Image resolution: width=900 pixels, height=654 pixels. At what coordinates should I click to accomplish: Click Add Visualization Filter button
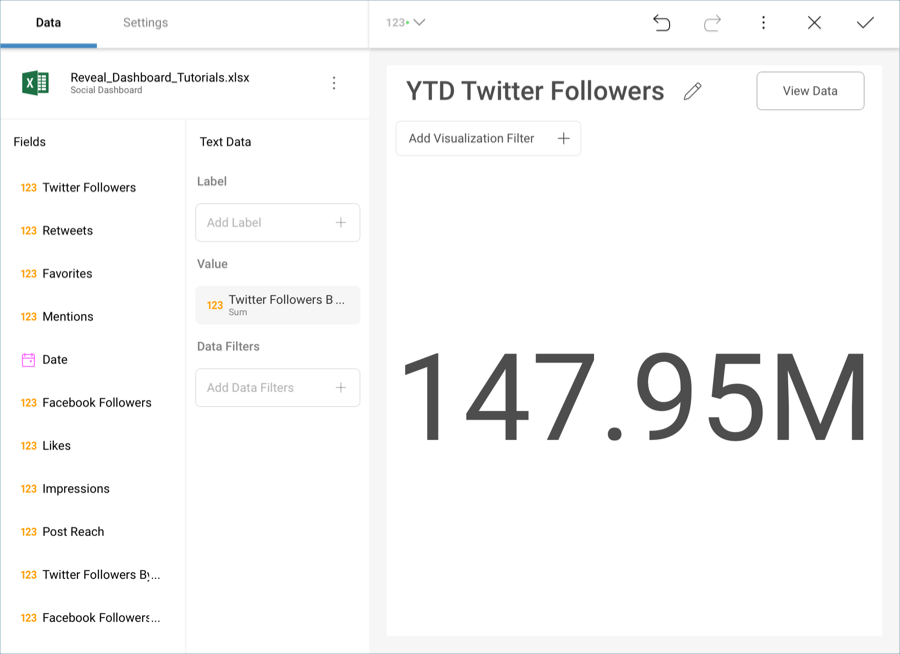(488, 139)
